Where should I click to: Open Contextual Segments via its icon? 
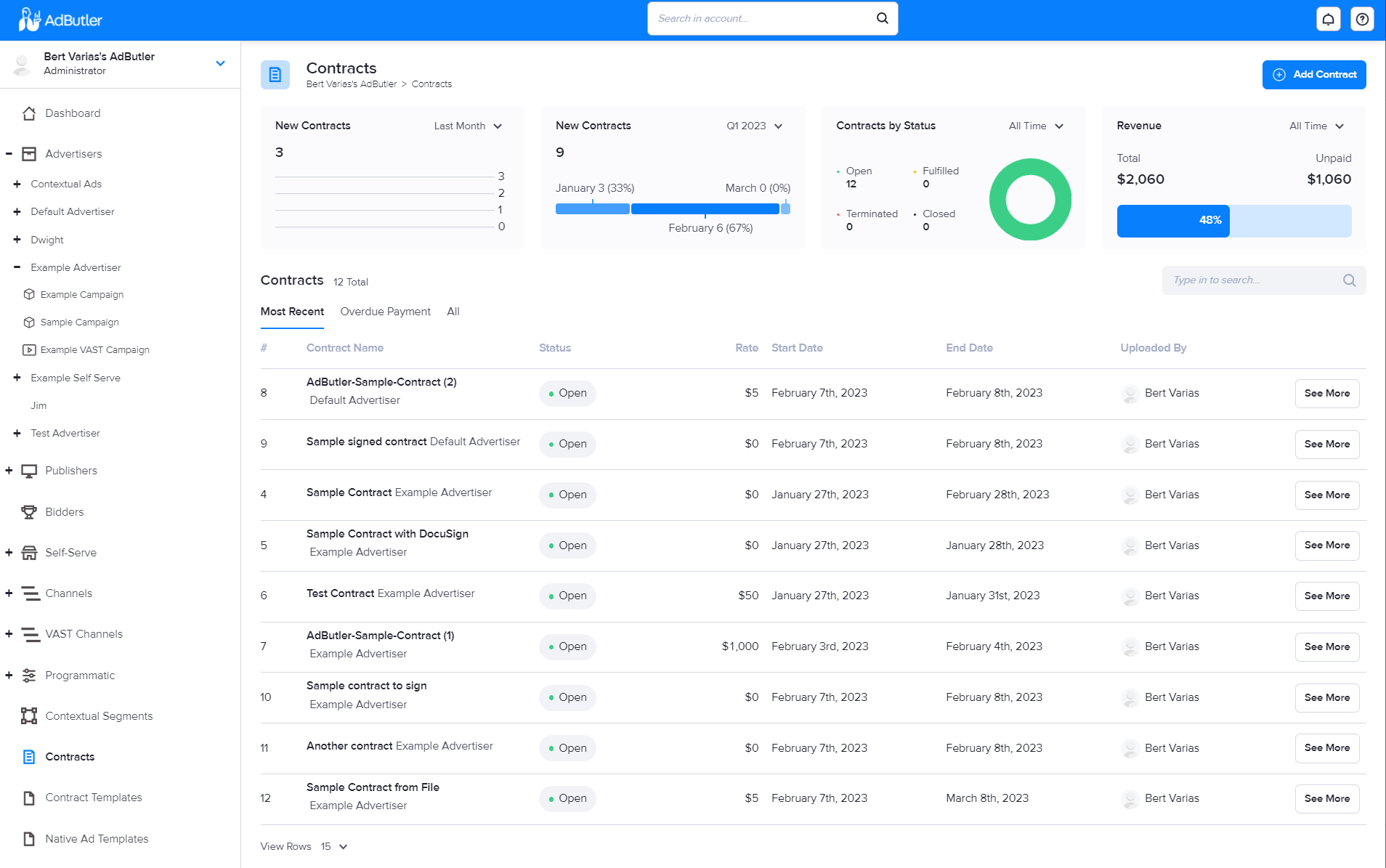click(29, 716)
